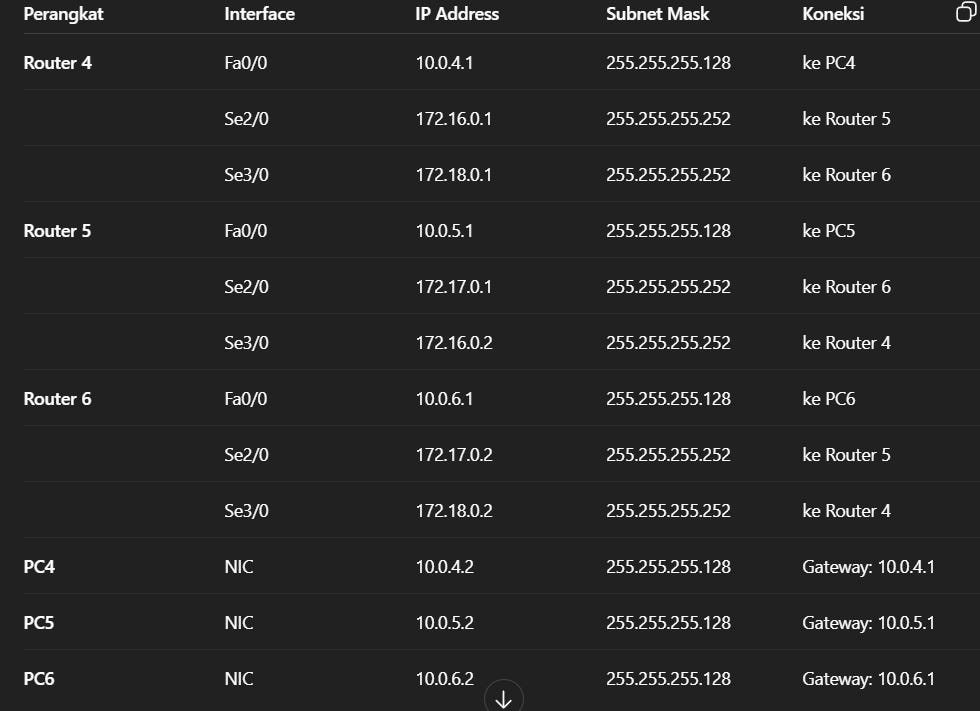This screenshot has height=711, width=980.
Task: Click IP address 10.0.4.2 for PC4
Action: (x=444, y=567)
